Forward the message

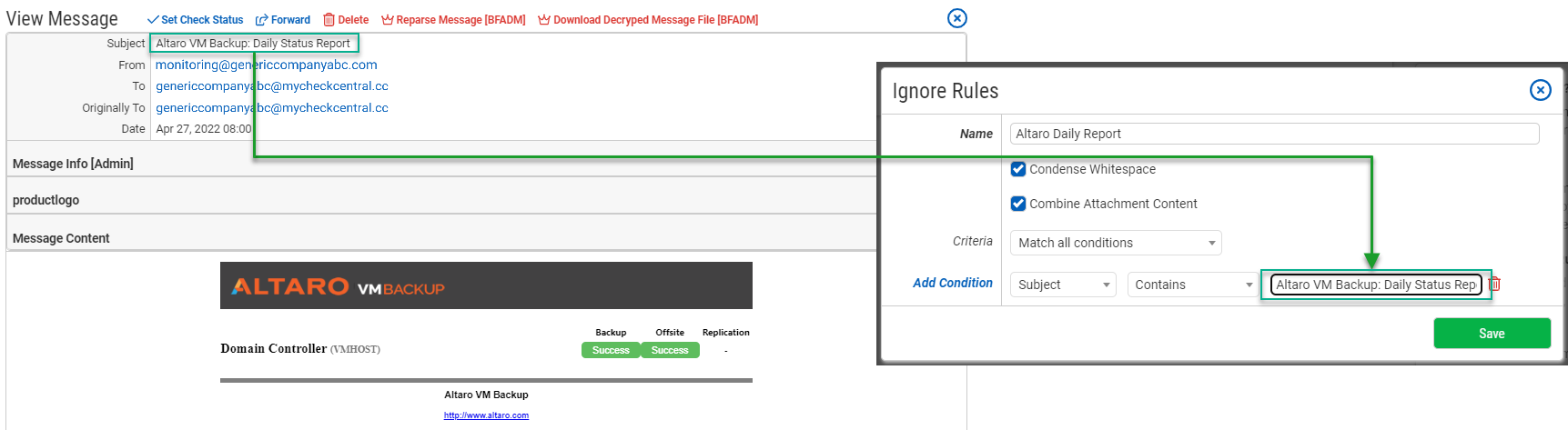(283, 20)
